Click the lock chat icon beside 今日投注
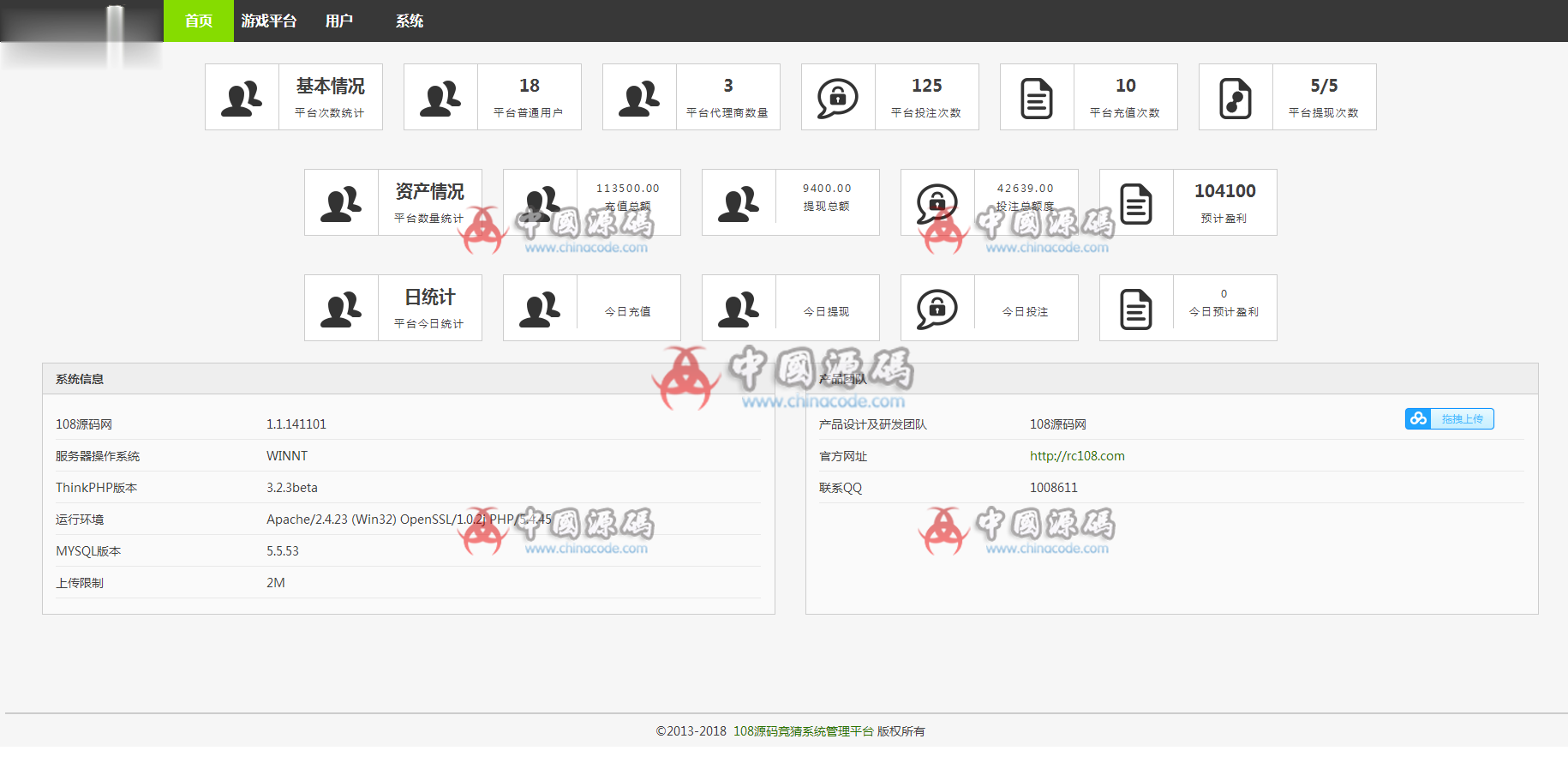 pos(937,309)
